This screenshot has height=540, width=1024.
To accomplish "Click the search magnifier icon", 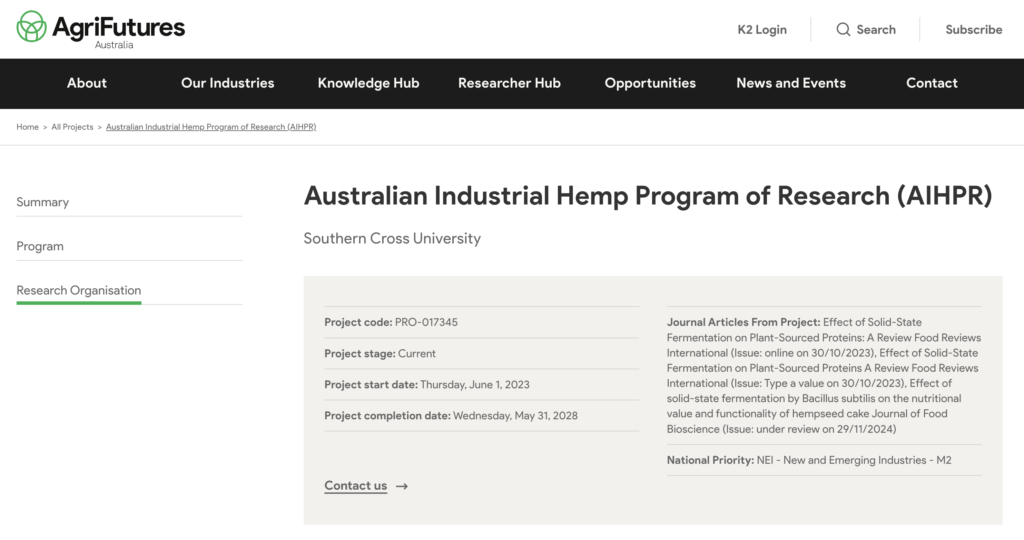I will pyautogui.click(x=843, y=30).
